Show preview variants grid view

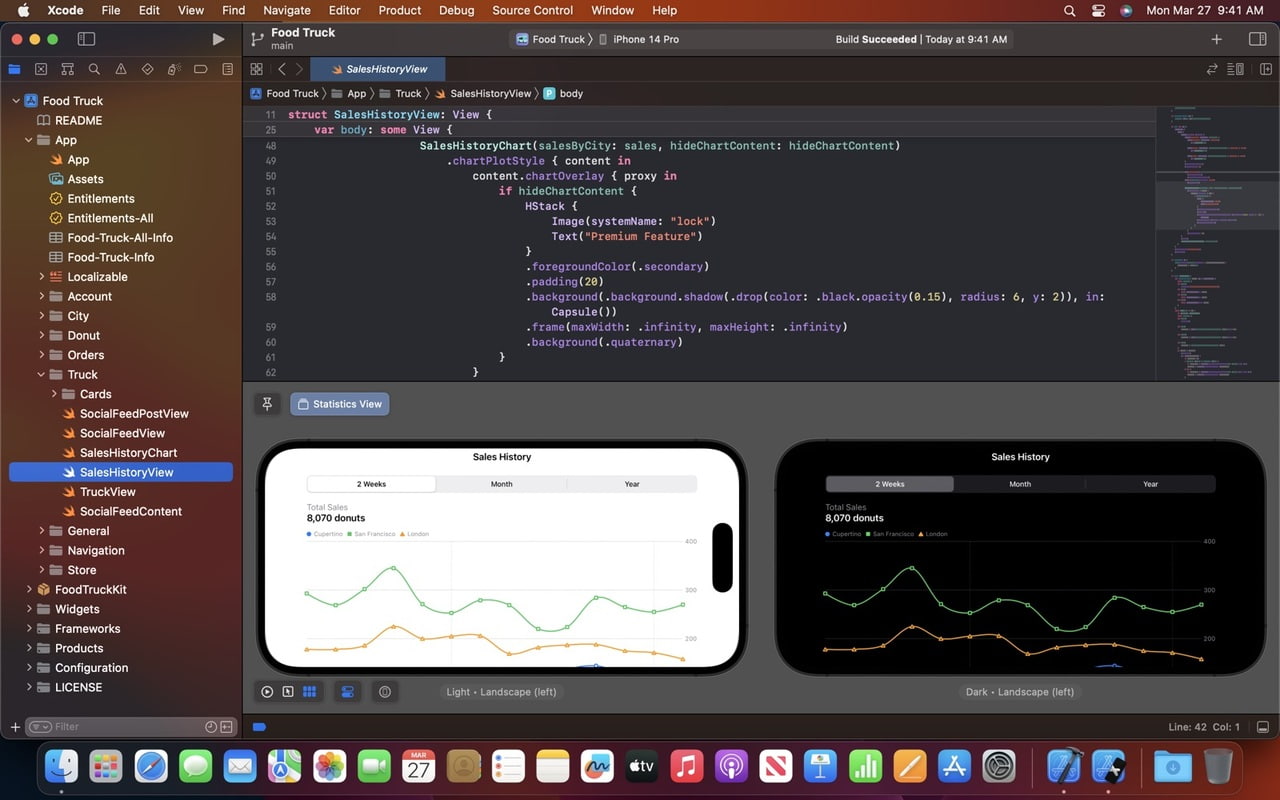pyautogui.click(x=309, y=691)
